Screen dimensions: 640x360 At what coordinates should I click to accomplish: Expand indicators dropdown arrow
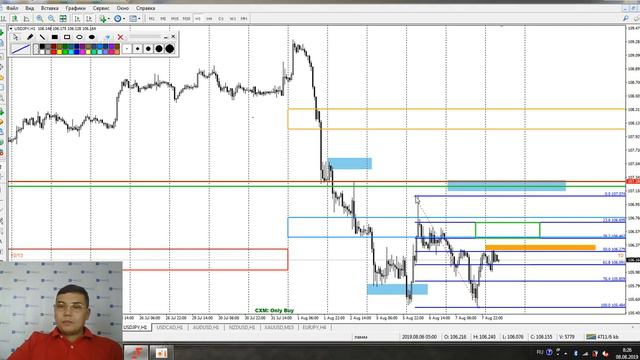tap(109, 18)
